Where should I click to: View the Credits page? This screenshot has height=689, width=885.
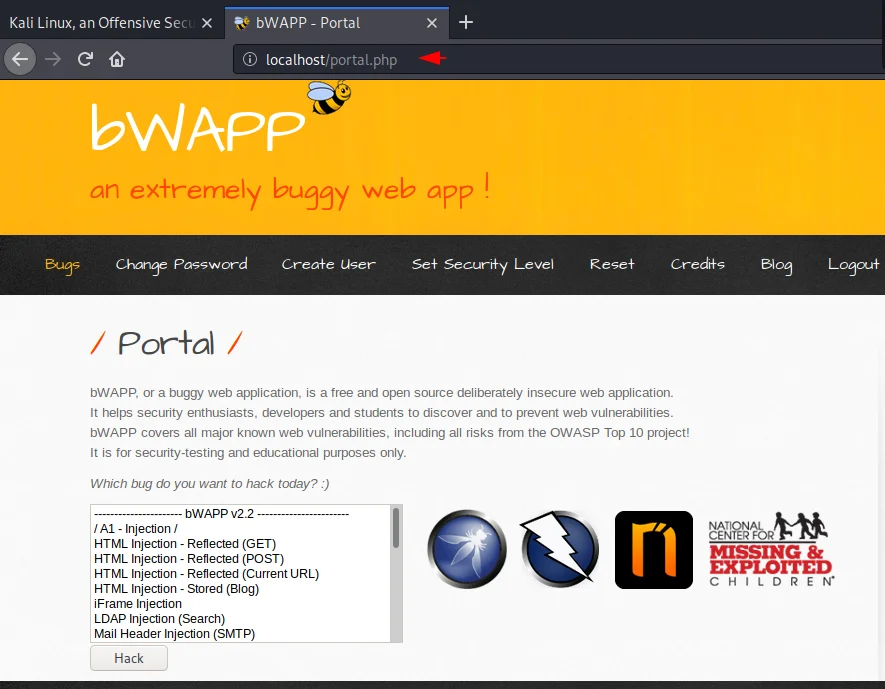[698, 264]
